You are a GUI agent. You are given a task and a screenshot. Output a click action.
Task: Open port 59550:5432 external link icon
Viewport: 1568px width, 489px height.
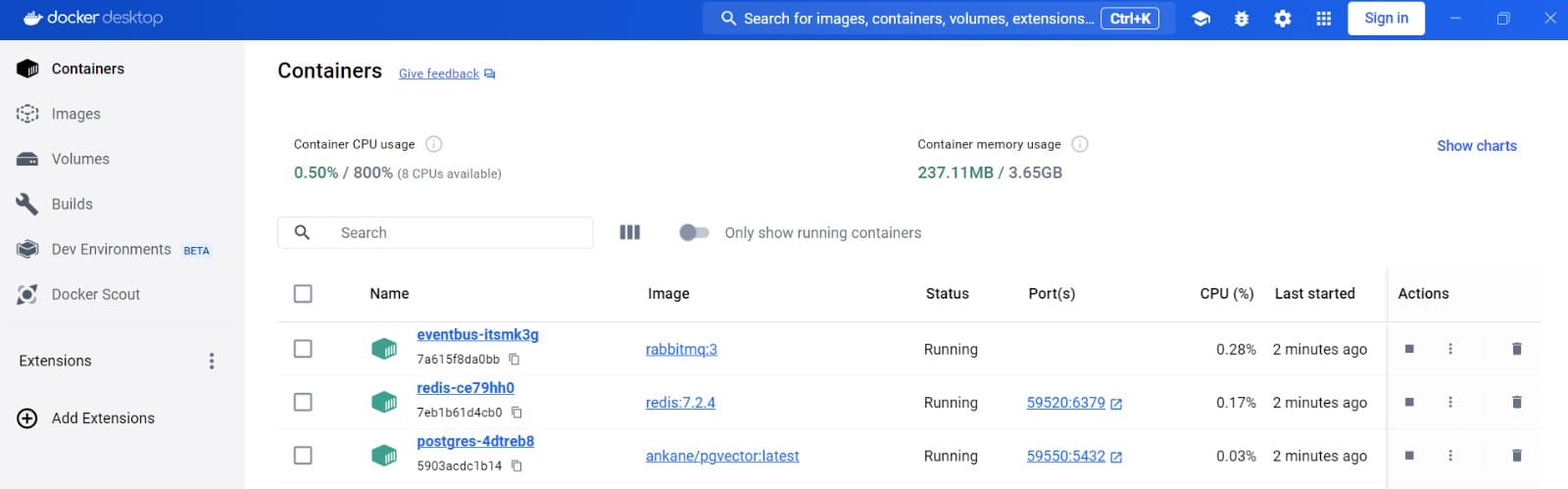coord(1116,457)
